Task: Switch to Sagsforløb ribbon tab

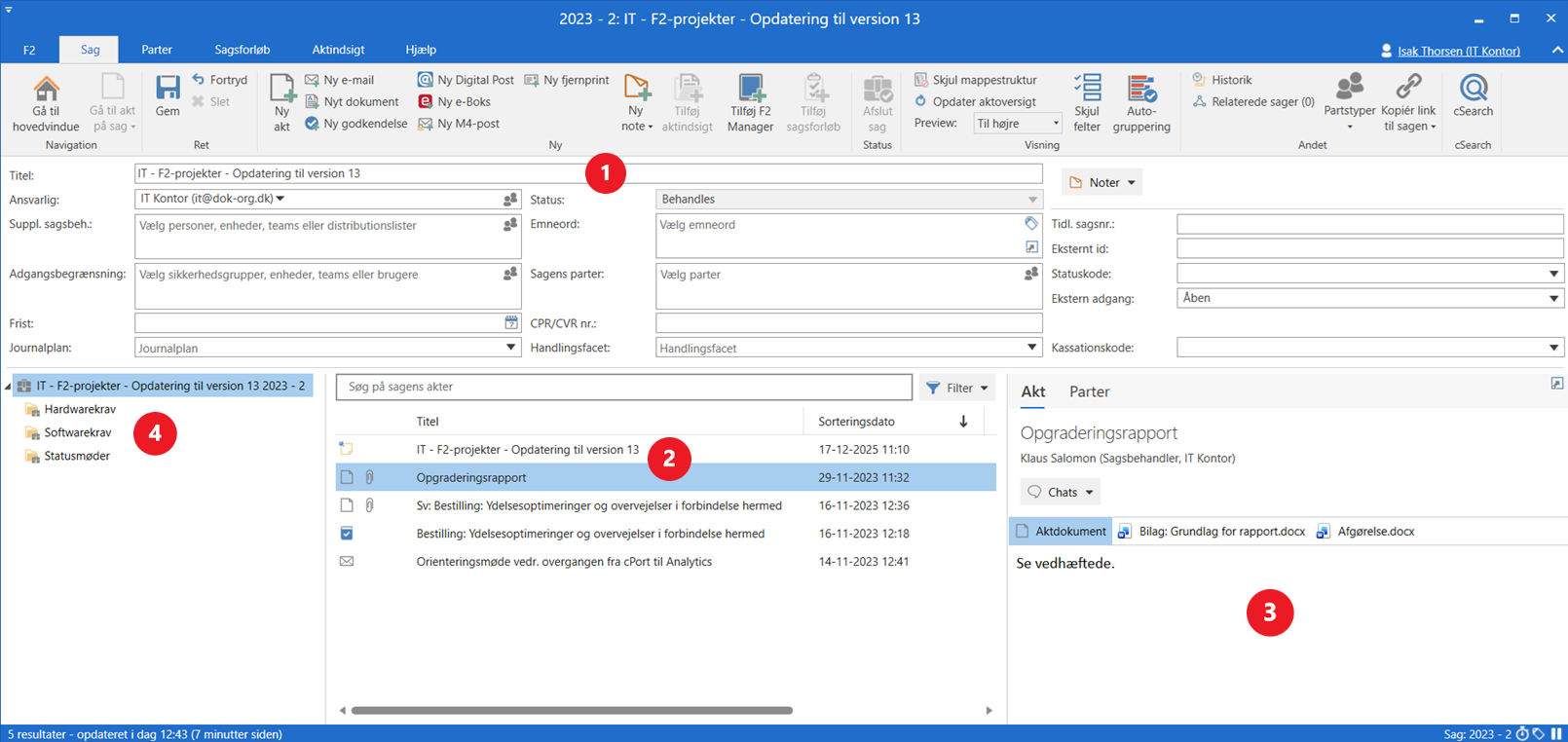Action: click(x=243, y=50)
